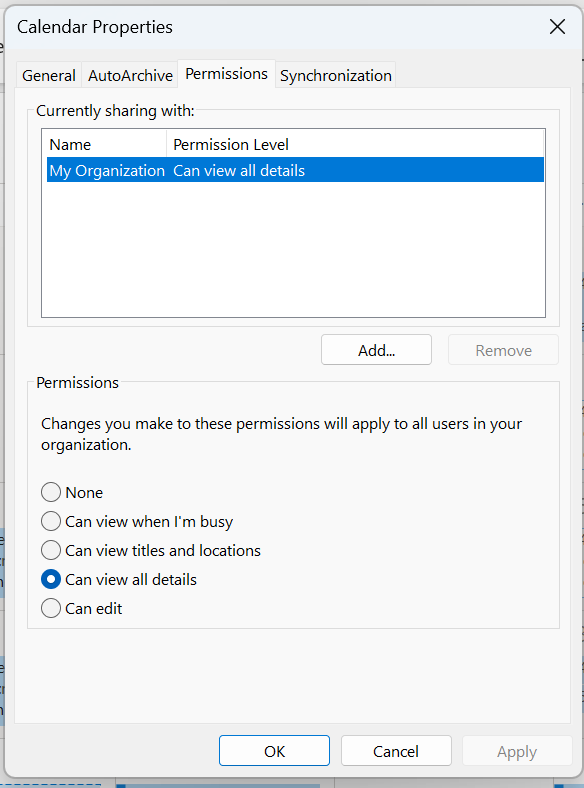Select Can view all details radio button
584x788 pixels.
pyautogui.click(x=119, y=579)
